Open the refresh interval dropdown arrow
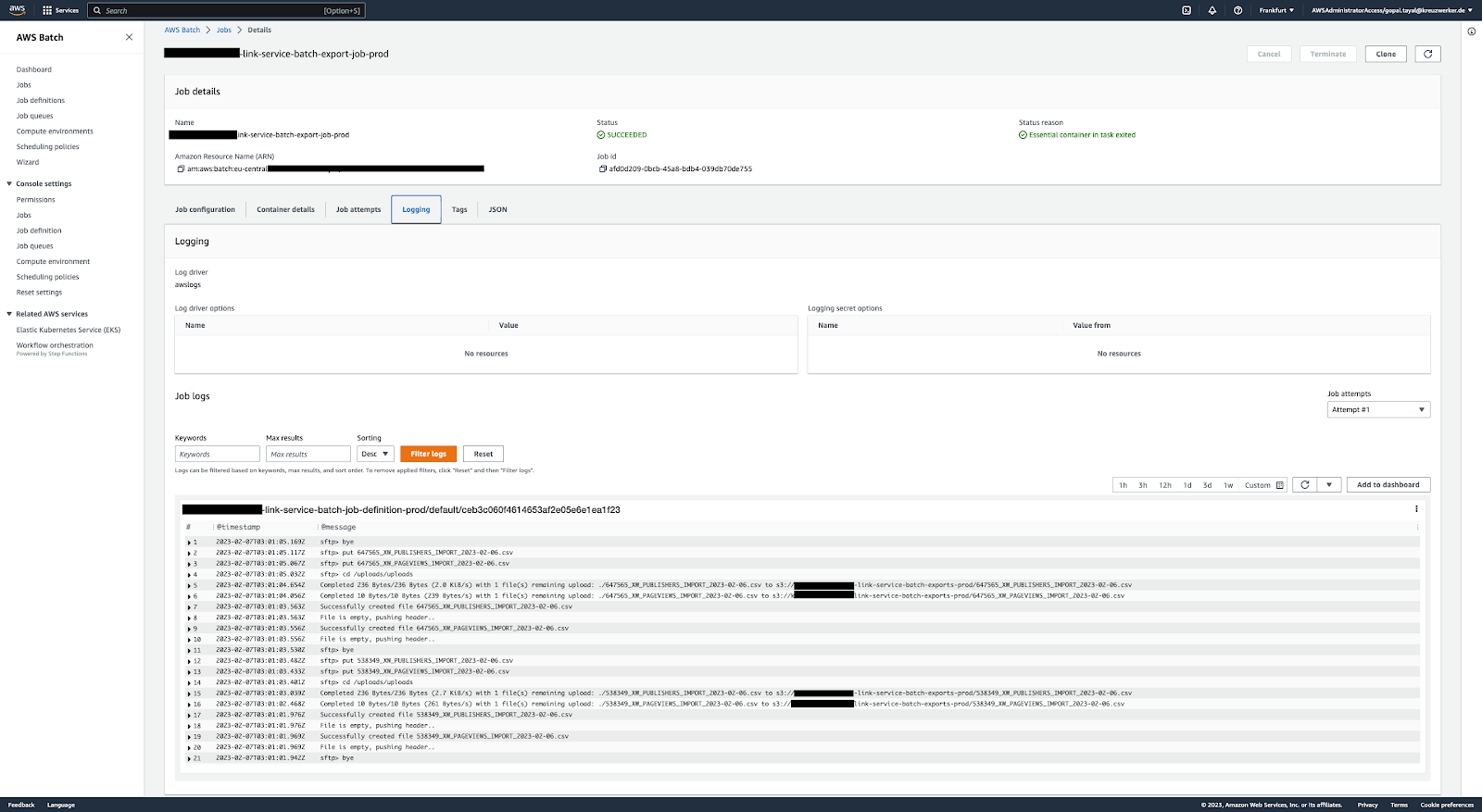Screen dimensions: 1482x812 (1329, 484)
